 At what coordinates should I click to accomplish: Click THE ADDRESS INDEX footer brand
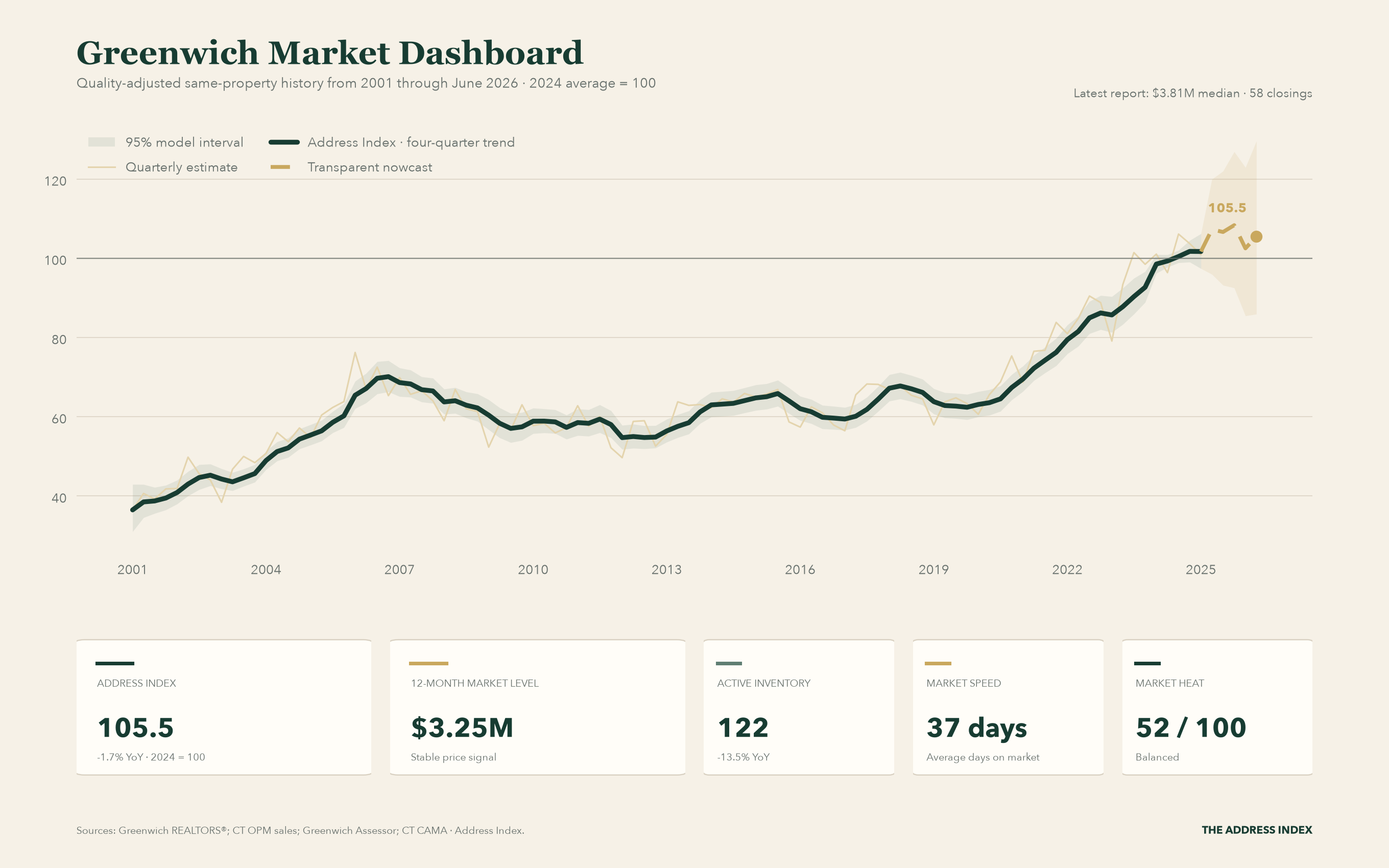click(x=1257, y=830)
